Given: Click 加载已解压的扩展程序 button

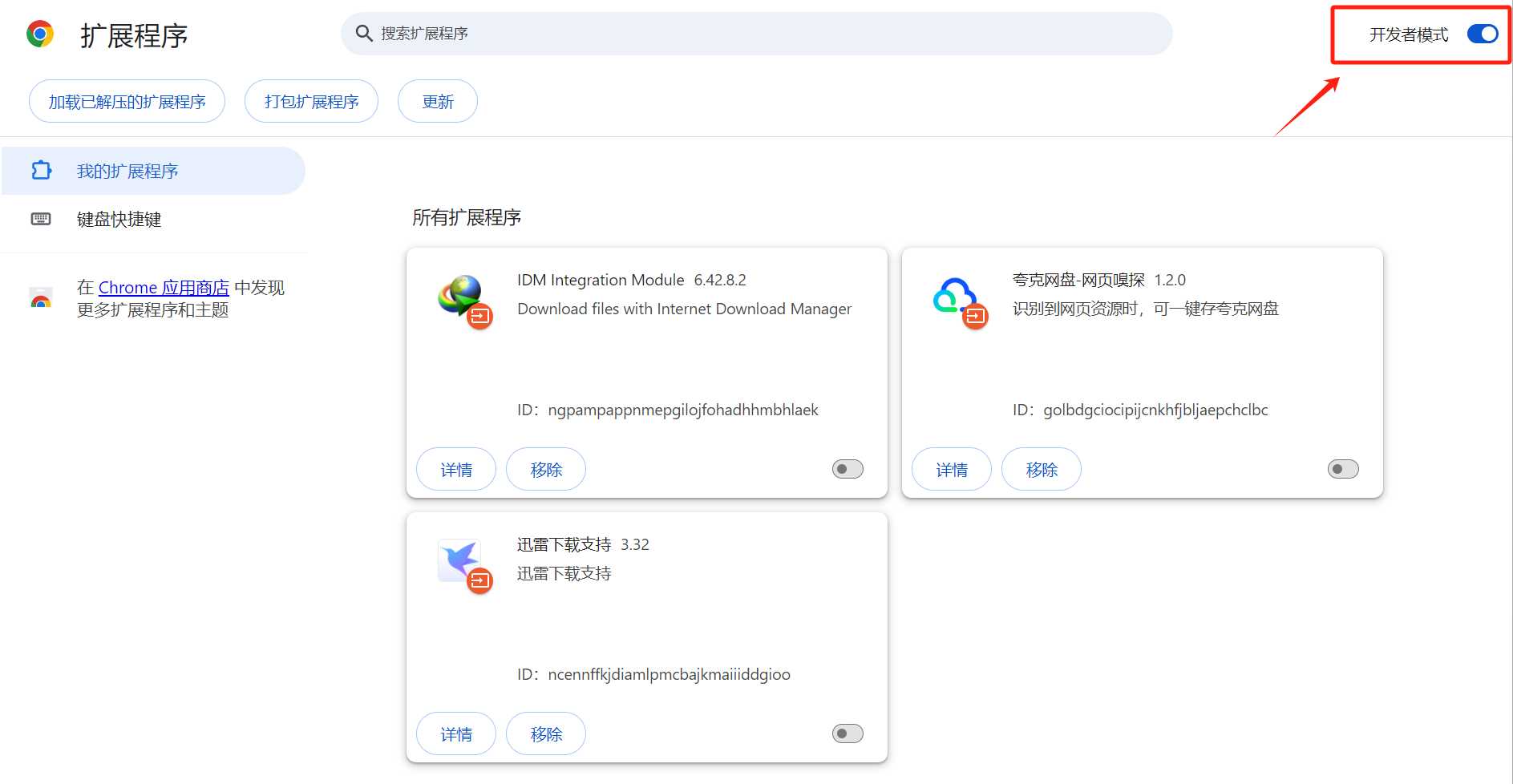Looking at the screenshot, I should [127, 101].
